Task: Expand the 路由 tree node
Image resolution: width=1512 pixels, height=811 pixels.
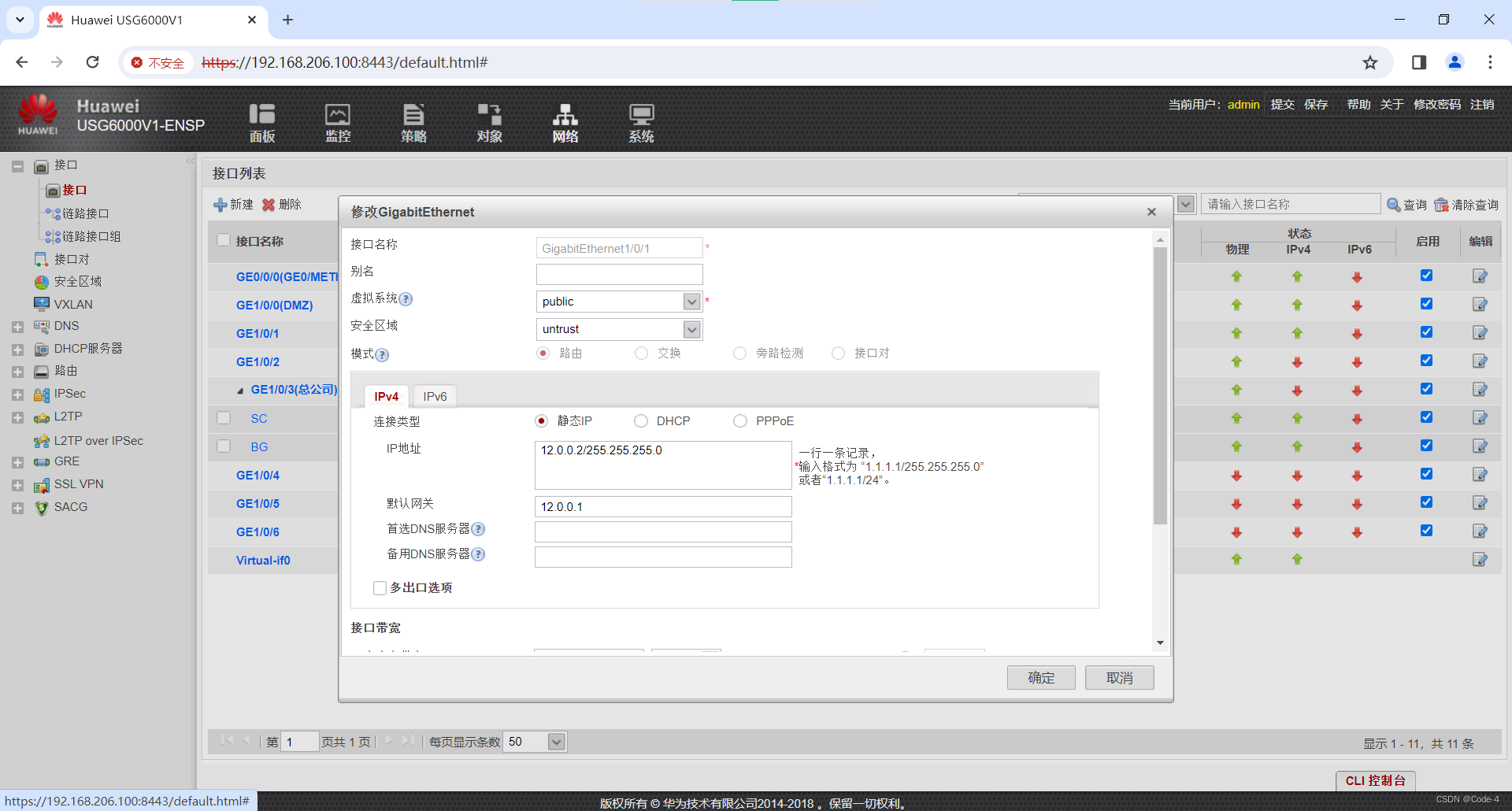Action: 17,372
